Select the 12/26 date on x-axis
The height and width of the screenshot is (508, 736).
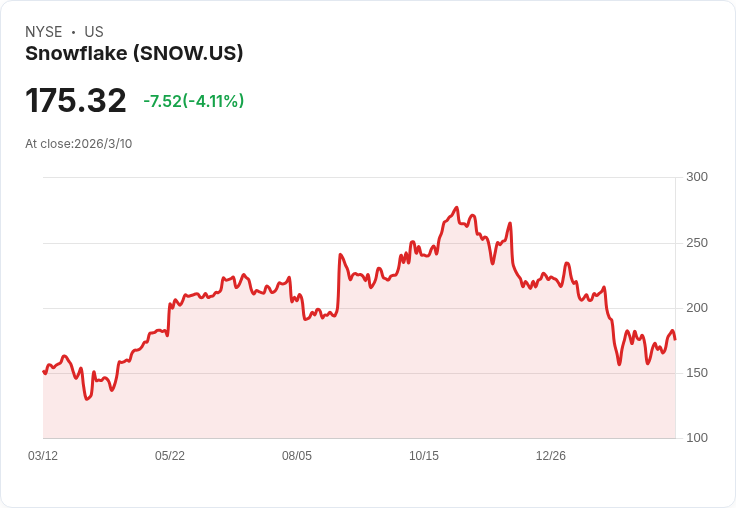pos(551,456)
